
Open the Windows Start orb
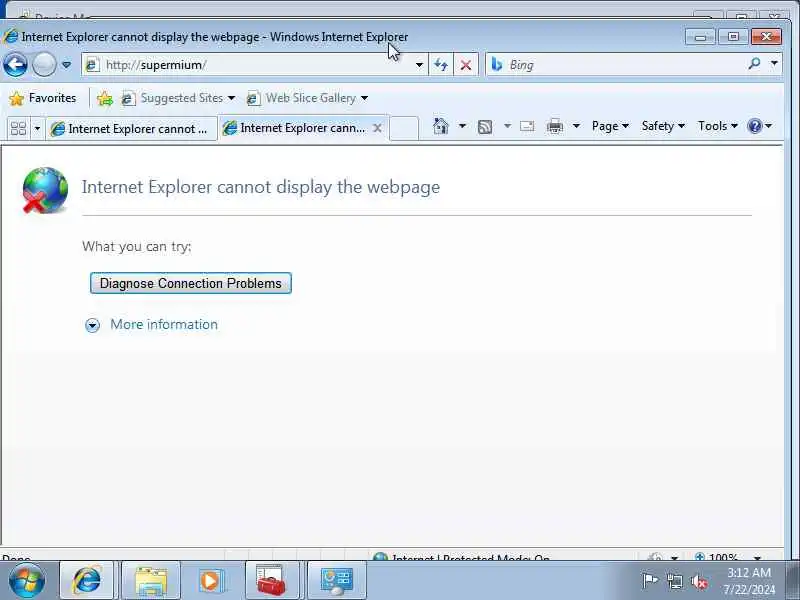tap(27, 580)
